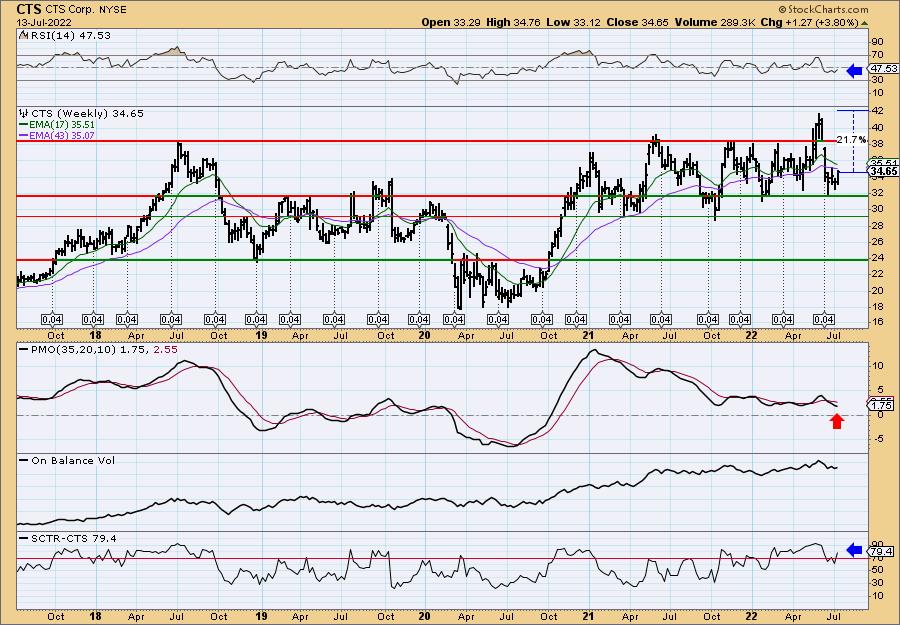Viewport: 900px width, 625px height.
Task: Click the 47.53 value tag on RSI axis
Action: point(882,68)
